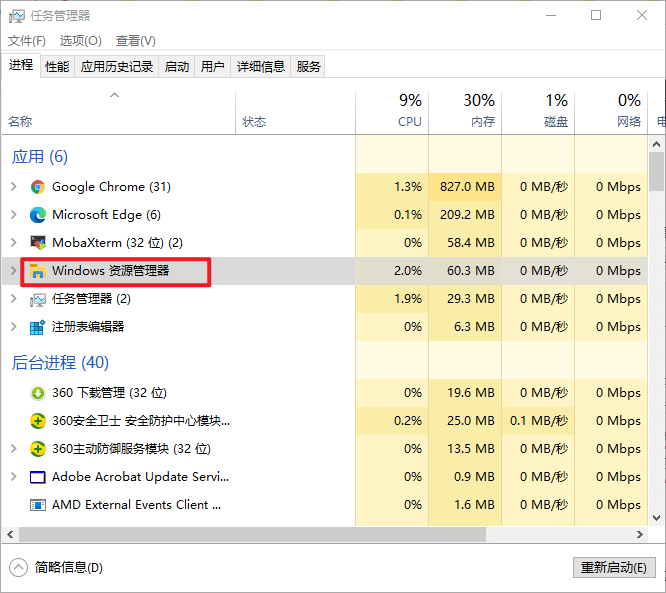Select the AMD External Events Client row name
This screenshot has height=593, width=666.
[x=136, y=505]
